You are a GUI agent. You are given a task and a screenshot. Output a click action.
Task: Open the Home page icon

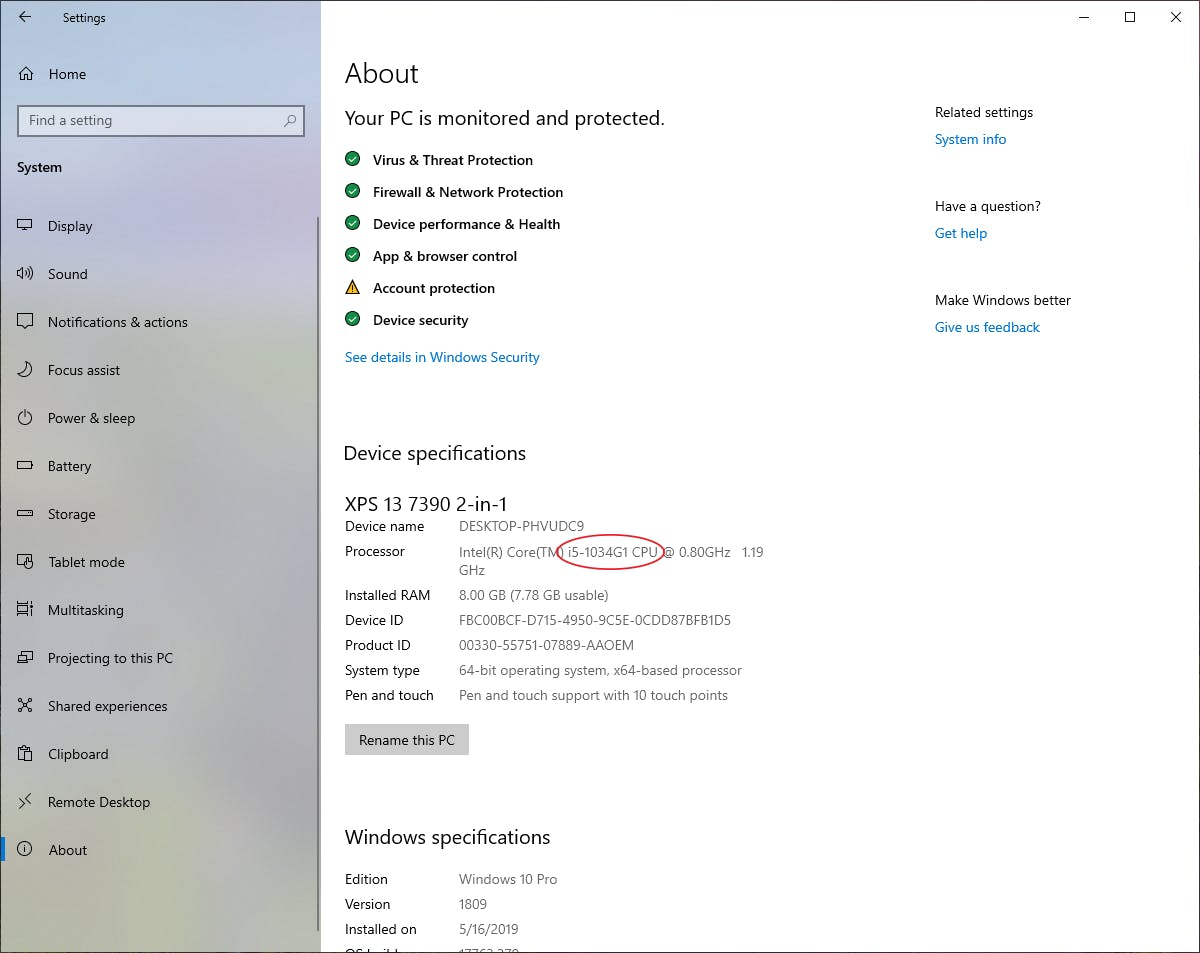[x=26, y=74]
